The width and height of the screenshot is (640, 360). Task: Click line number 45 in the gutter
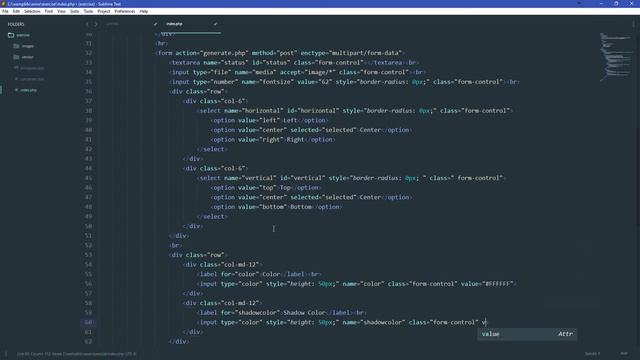point(88,178)
